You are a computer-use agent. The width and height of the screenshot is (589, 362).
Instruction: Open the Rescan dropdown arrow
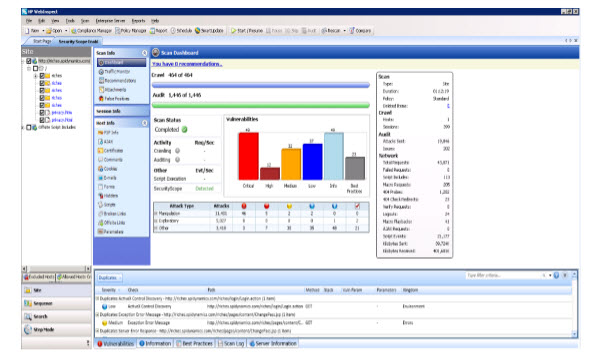[344, 31]
